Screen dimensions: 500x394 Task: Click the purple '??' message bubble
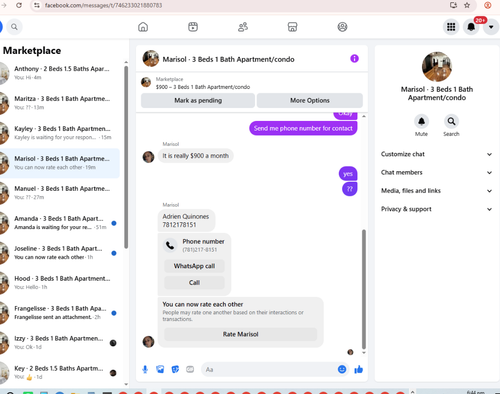pos(350,189)
